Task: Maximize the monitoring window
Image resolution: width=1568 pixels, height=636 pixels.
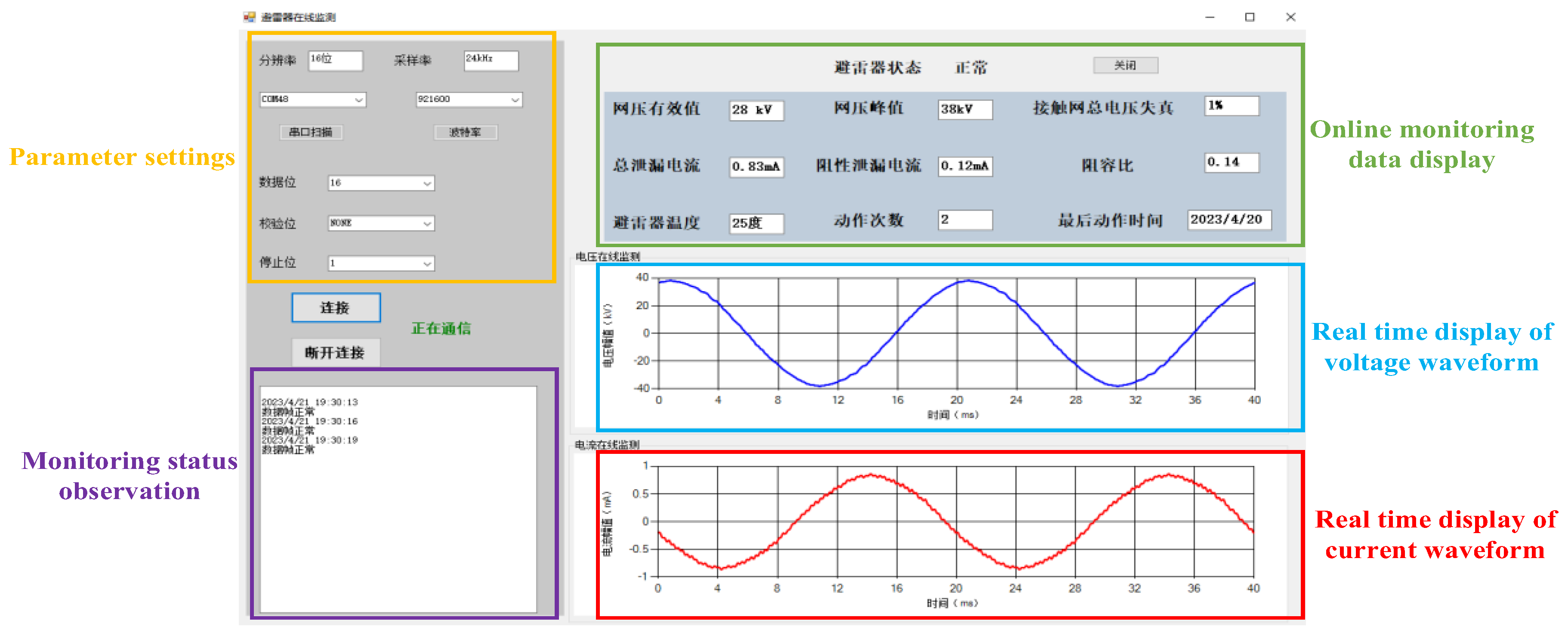Action: pyautogui.click(x=1250, y=17)
